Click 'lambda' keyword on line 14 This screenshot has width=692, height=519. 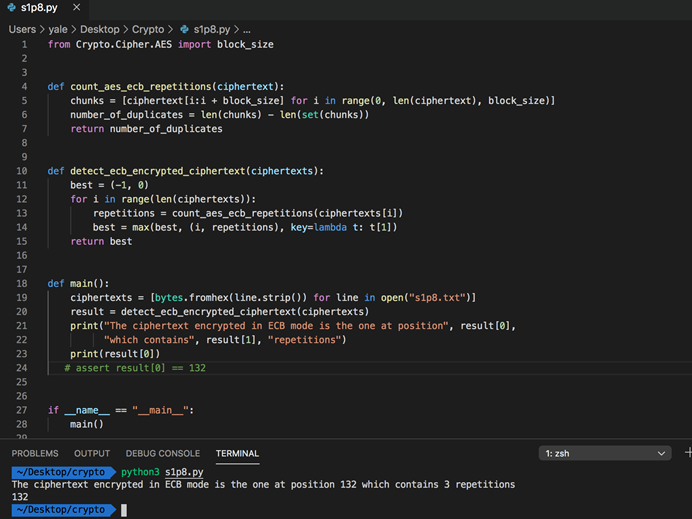[330, 227]
